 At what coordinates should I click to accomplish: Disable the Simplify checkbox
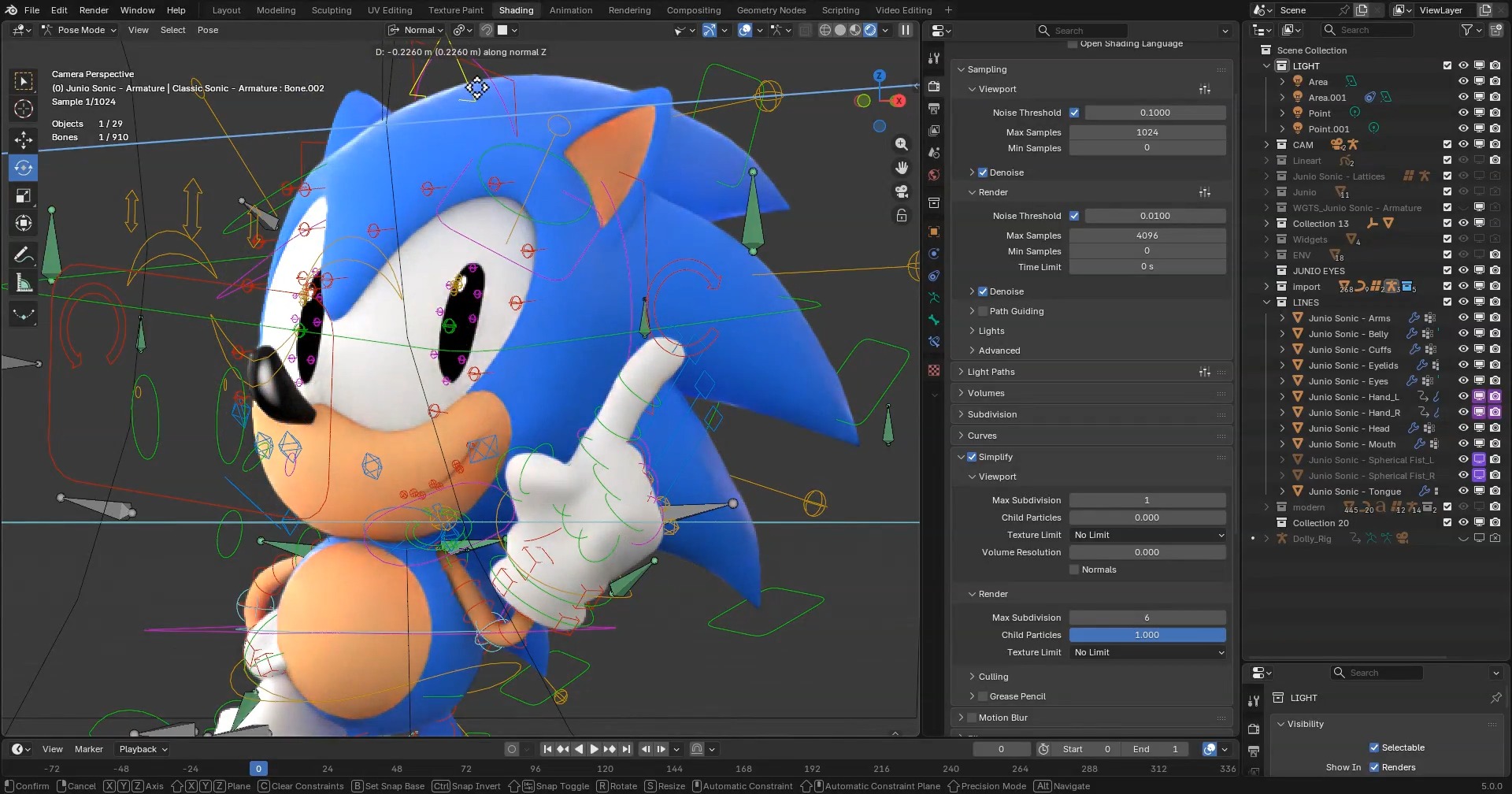click(972, 457)
